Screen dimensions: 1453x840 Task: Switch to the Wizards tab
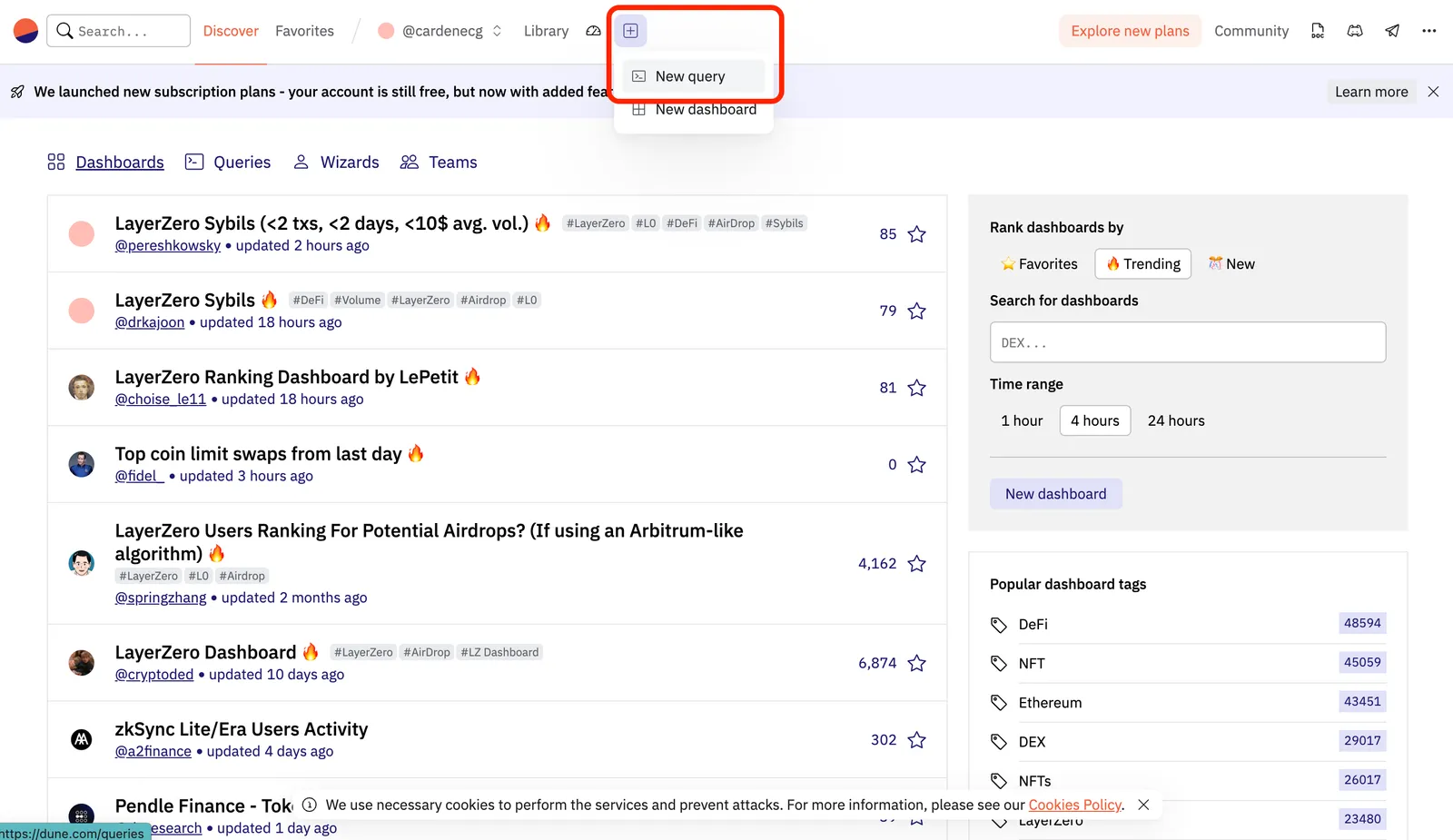tap(336, 163)
